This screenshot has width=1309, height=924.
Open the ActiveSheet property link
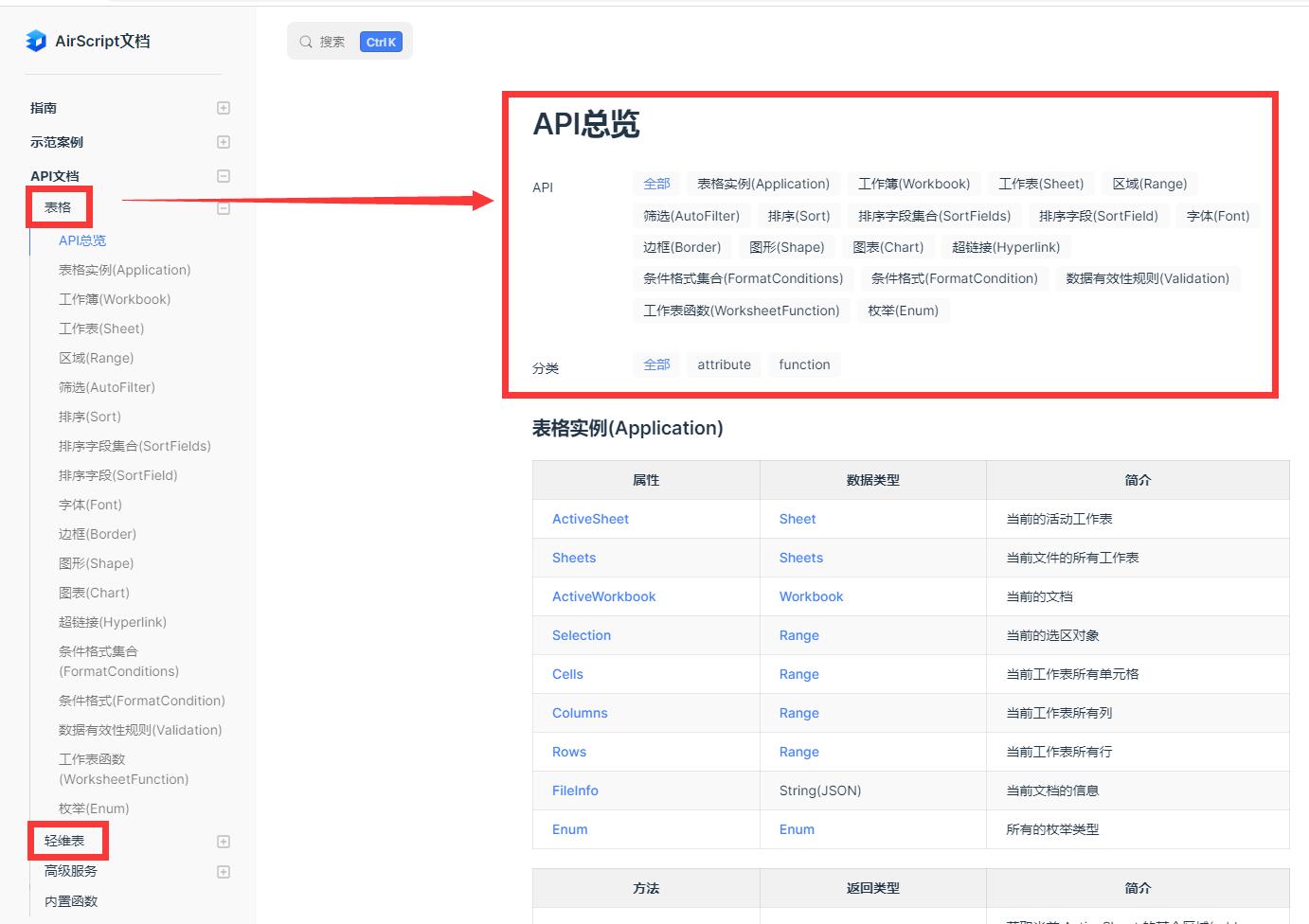(x=590, y=519)
